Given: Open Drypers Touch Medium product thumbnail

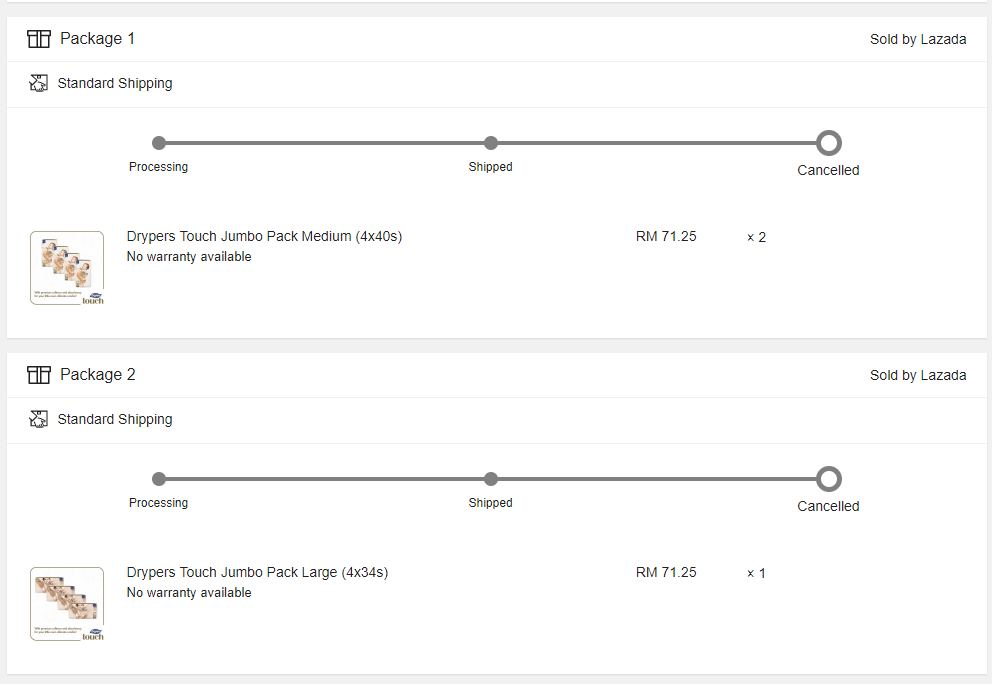Looking at the screenshot, I should (x=67, y=268).
